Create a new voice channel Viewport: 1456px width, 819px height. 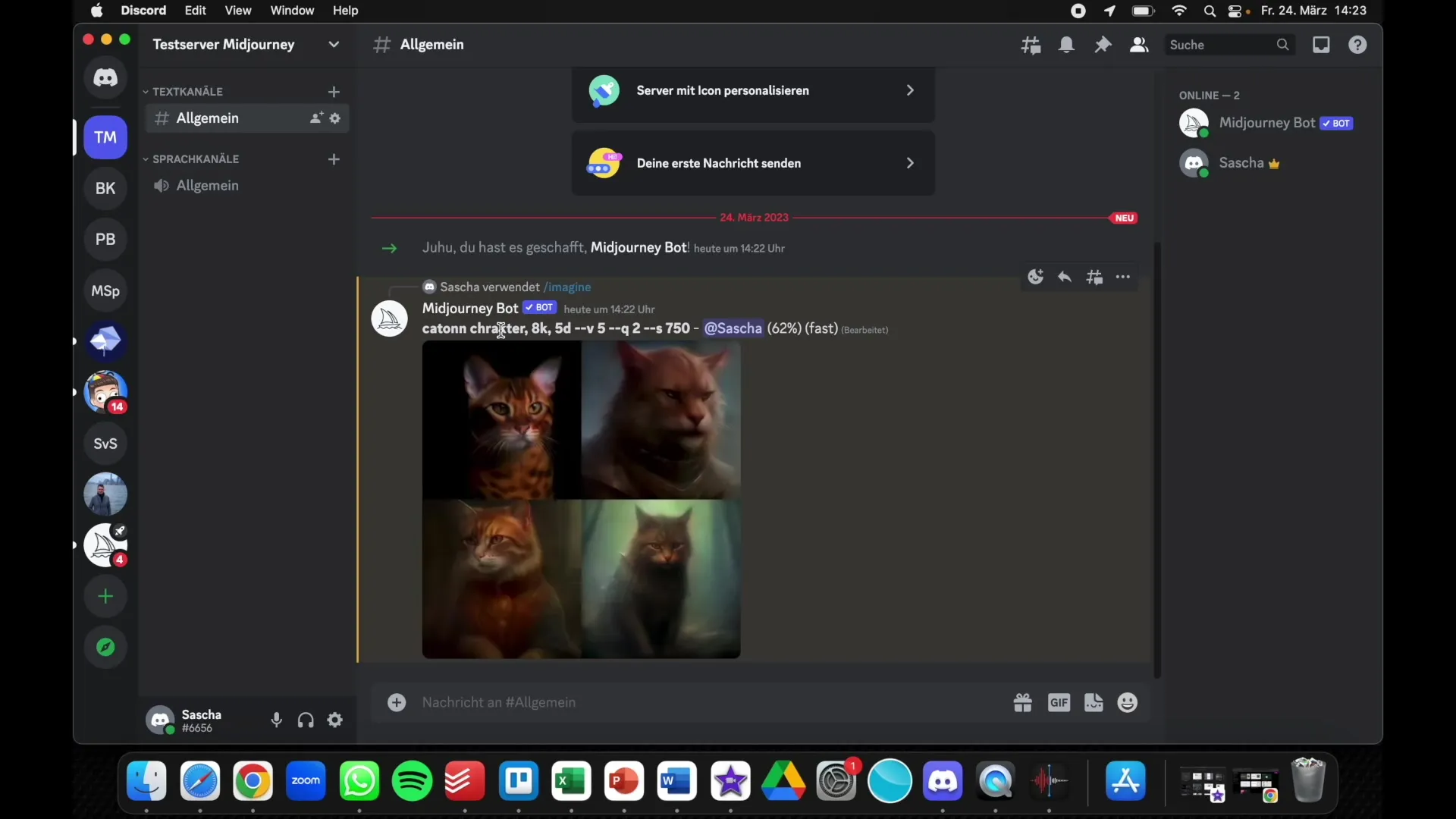334,159
